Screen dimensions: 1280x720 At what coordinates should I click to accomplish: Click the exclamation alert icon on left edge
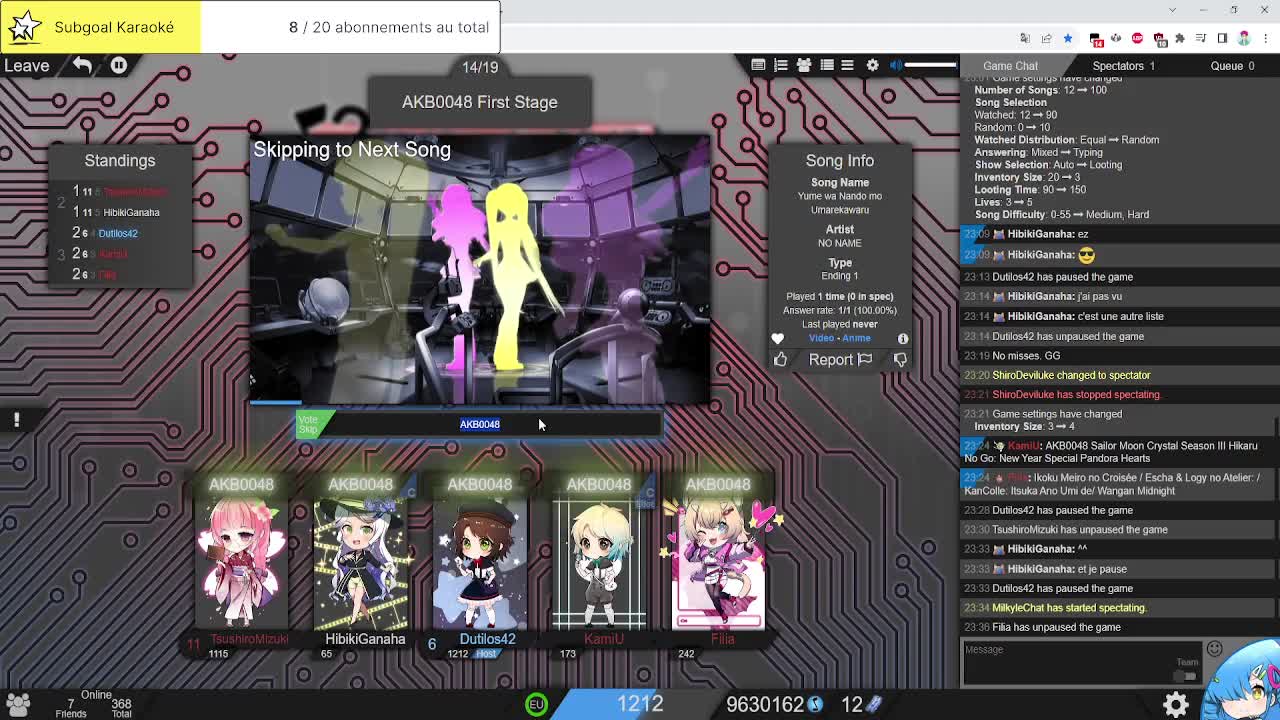point(16,420)
